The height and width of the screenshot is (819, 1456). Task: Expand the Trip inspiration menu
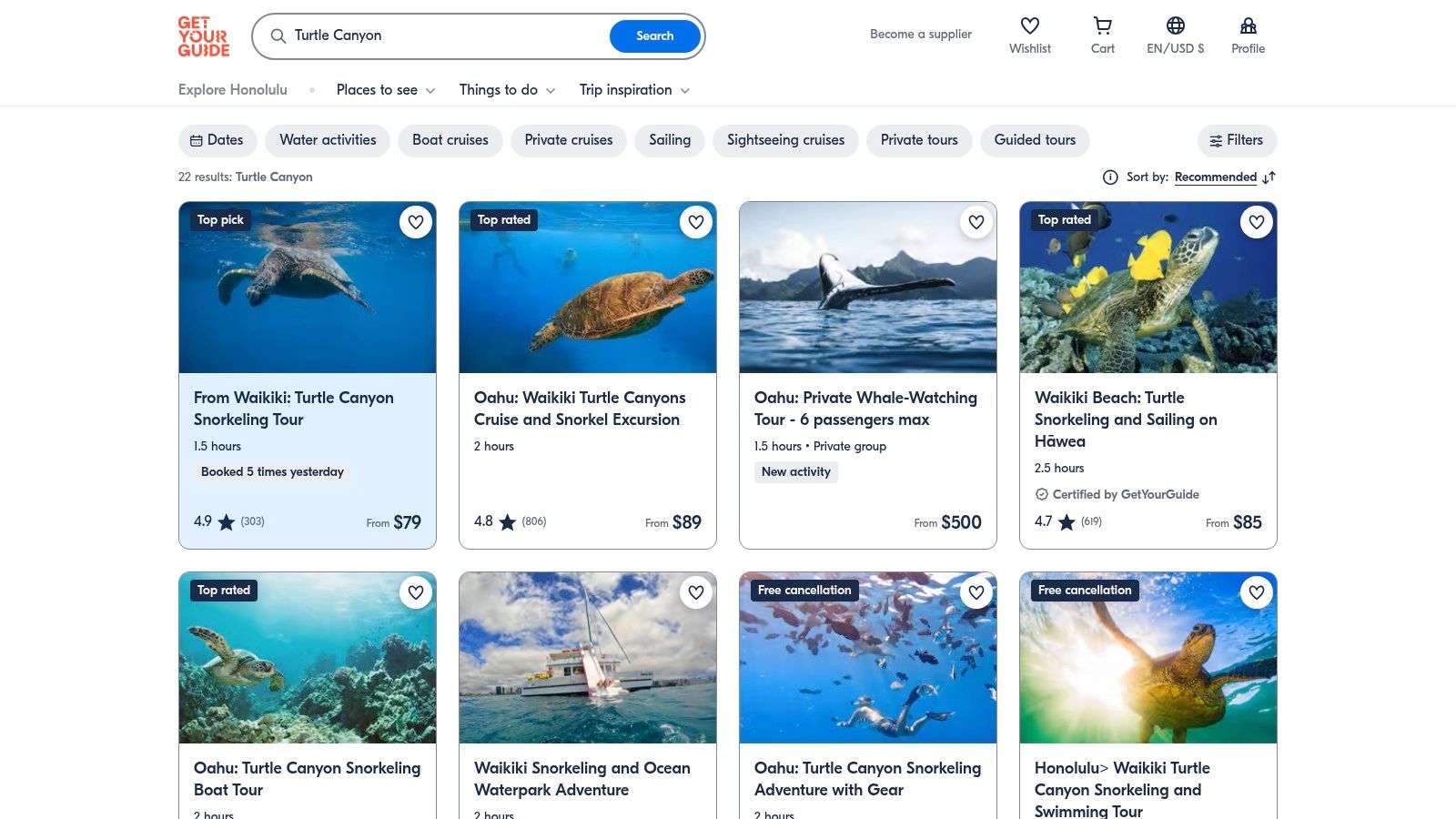point(634,90)
